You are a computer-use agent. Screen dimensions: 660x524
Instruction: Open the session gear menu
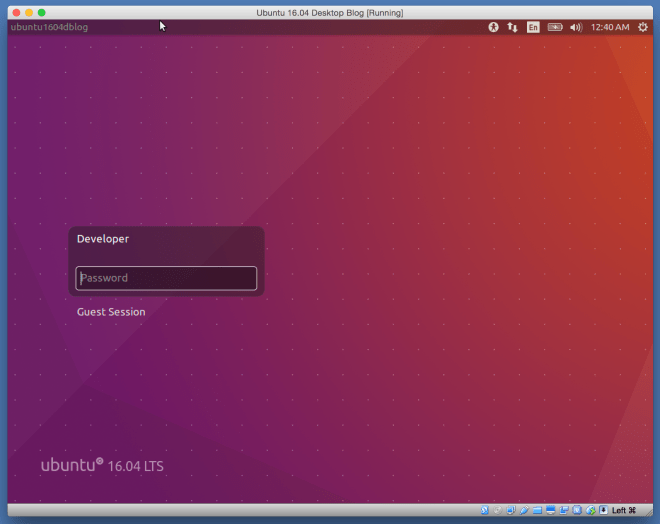643,27
